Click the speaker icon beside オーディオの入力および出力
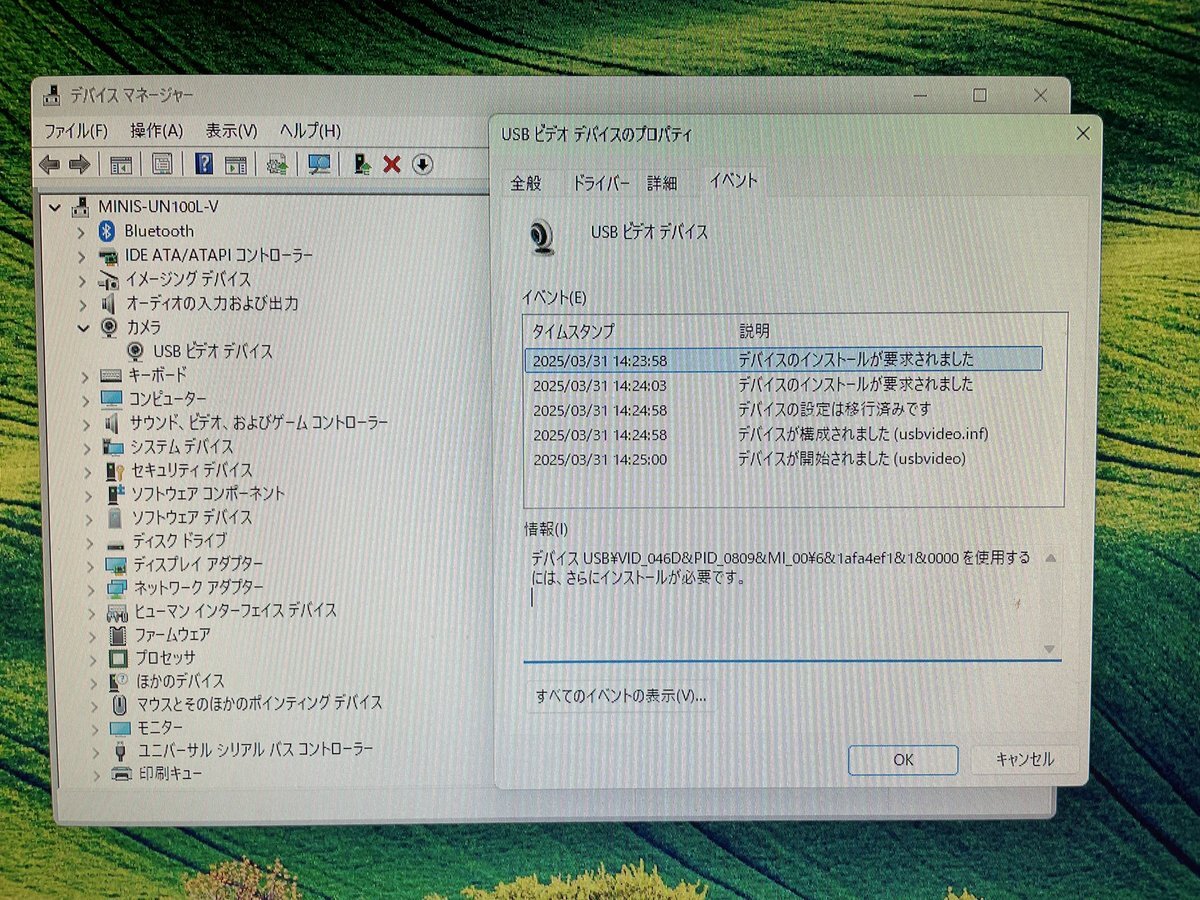Screen dimensions: 1200x900 pos(109,303)
